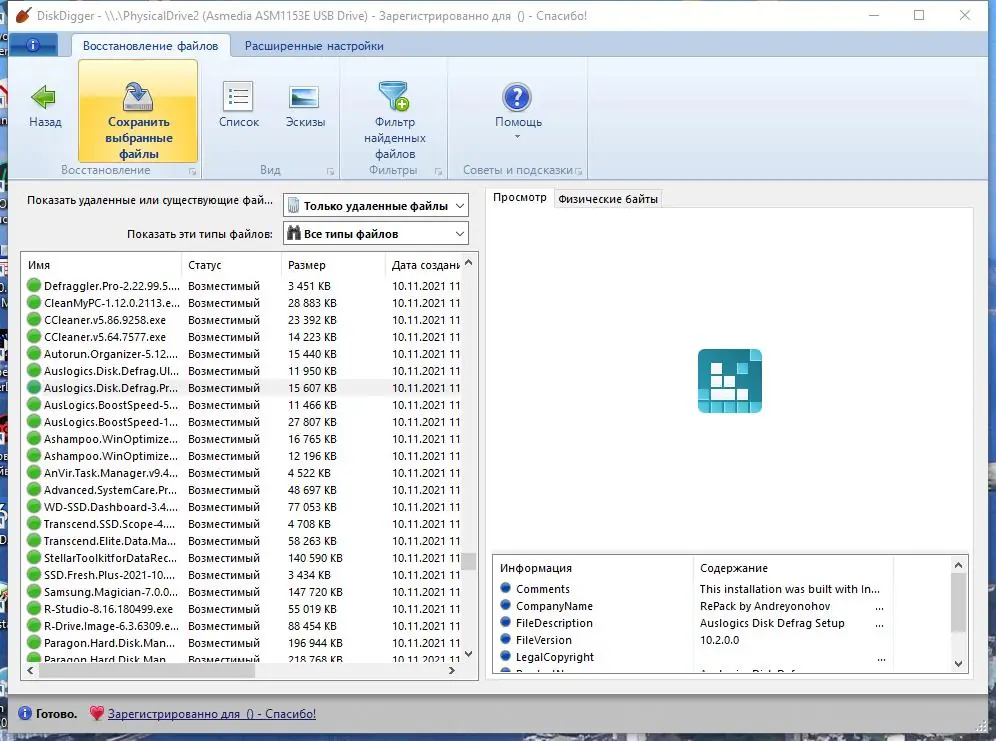The height and width of the screenshot is (741, 996).
Task: Open the Восстановление файлов ribbon tab
Action: [151, 46]
